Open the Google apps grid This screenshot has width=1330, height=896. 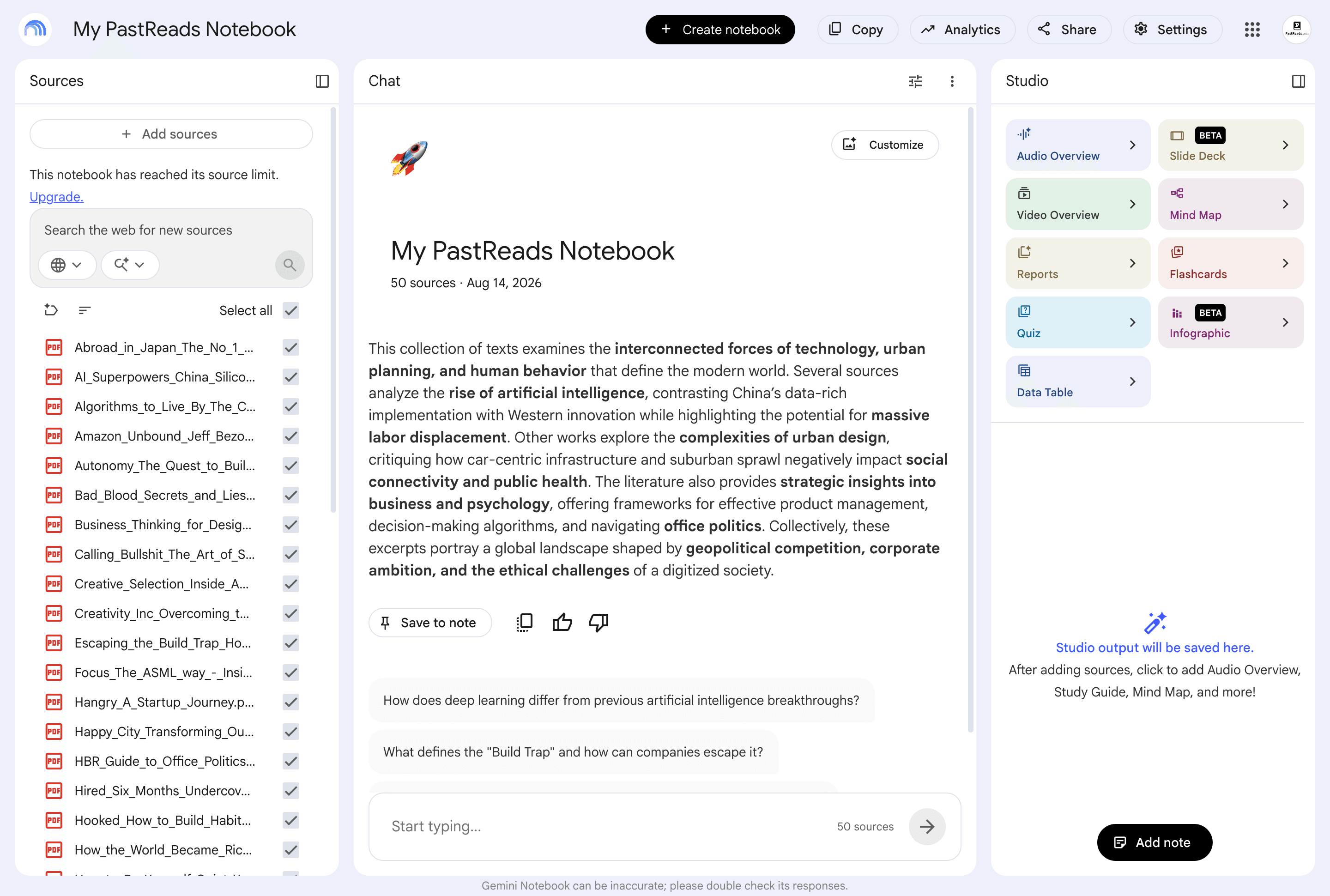pyautogui.click(x=1252, y=30)
